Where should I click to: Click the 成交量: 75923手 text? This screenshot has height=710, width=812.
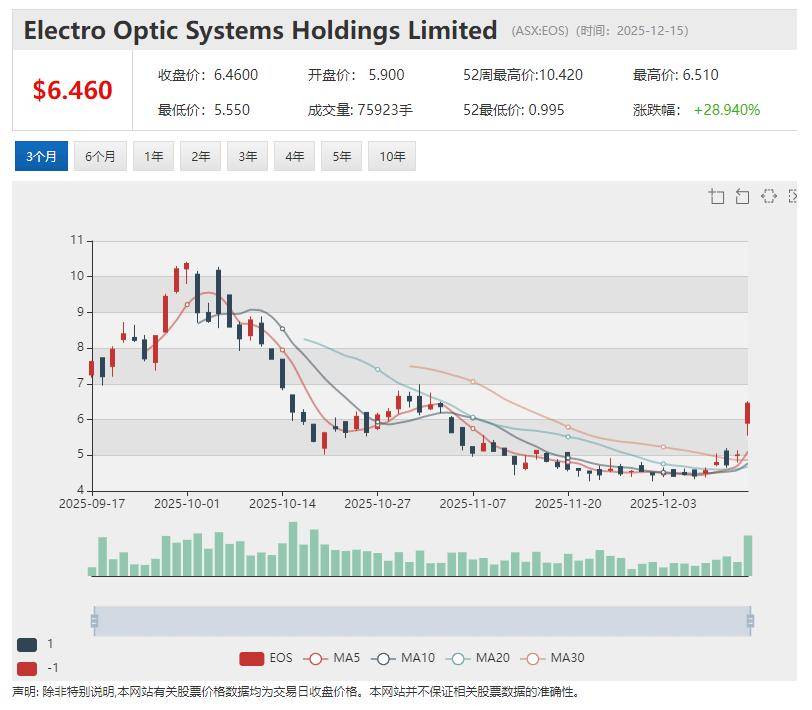tap(360, 110)
